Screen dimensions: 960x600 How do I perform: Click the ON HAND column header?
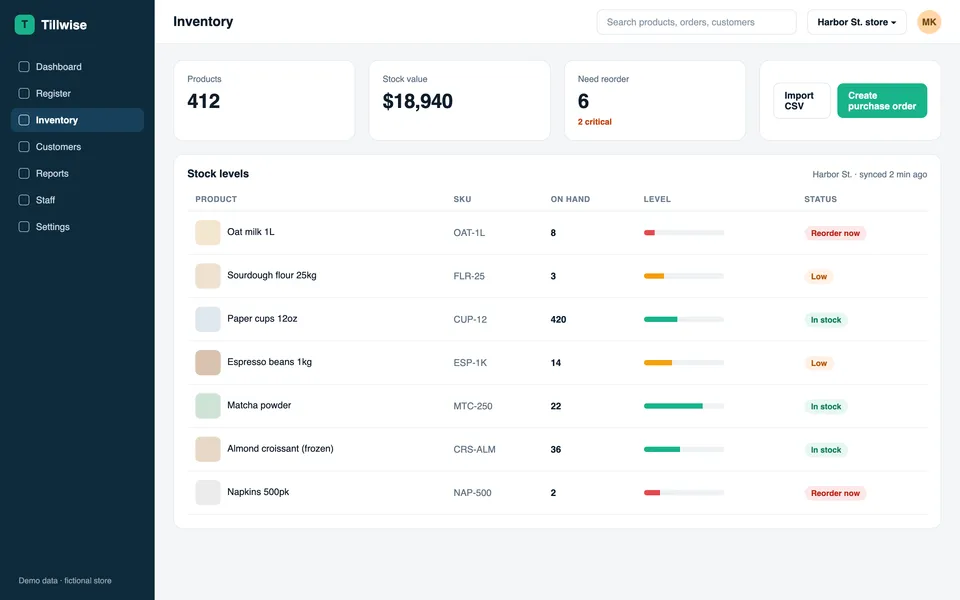click(570, 199)
